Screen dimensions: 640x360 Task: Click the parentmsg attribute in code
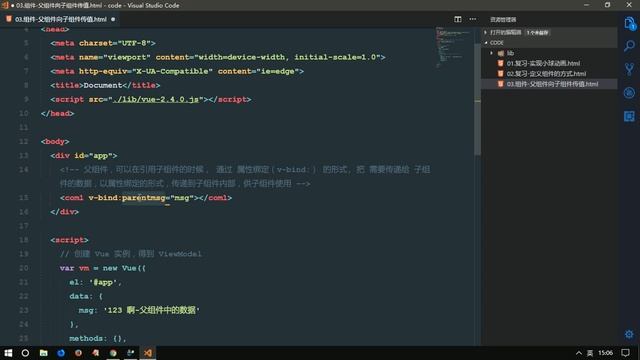pyautogui.click(x=144, y=198)
